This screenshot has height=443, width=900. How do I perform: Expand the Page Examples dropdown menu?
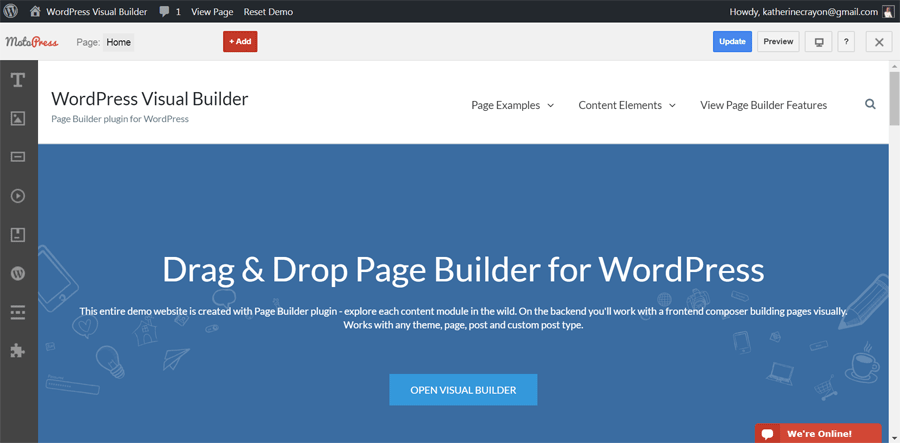pyautogui.click(x=512, y=105)
